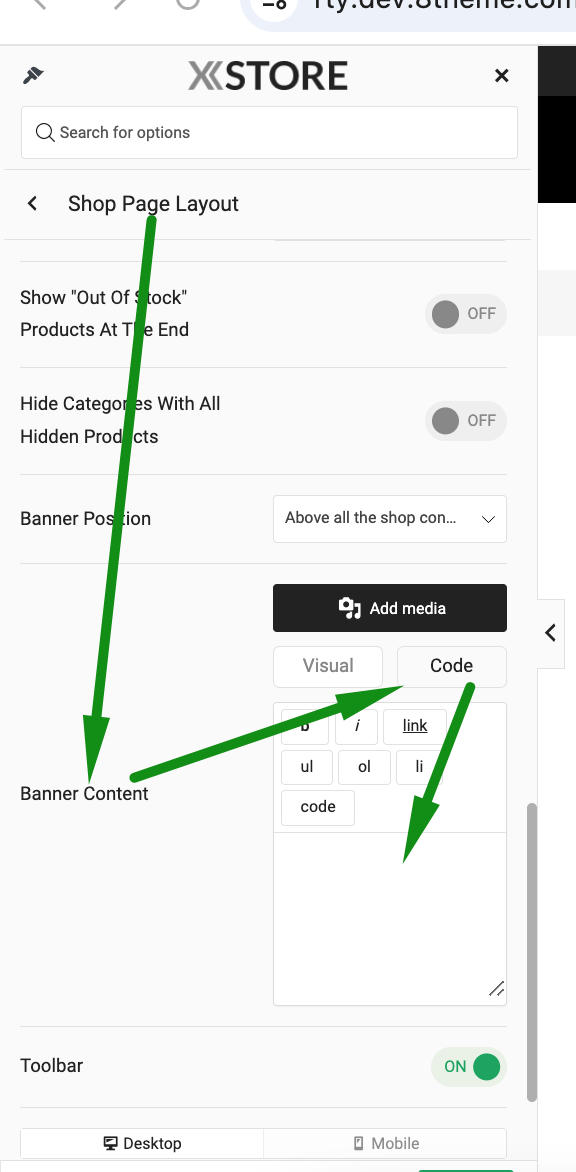Screen dimensions: 576x1172
Task: Click inside the Search for options field
Action: [269, 132]
